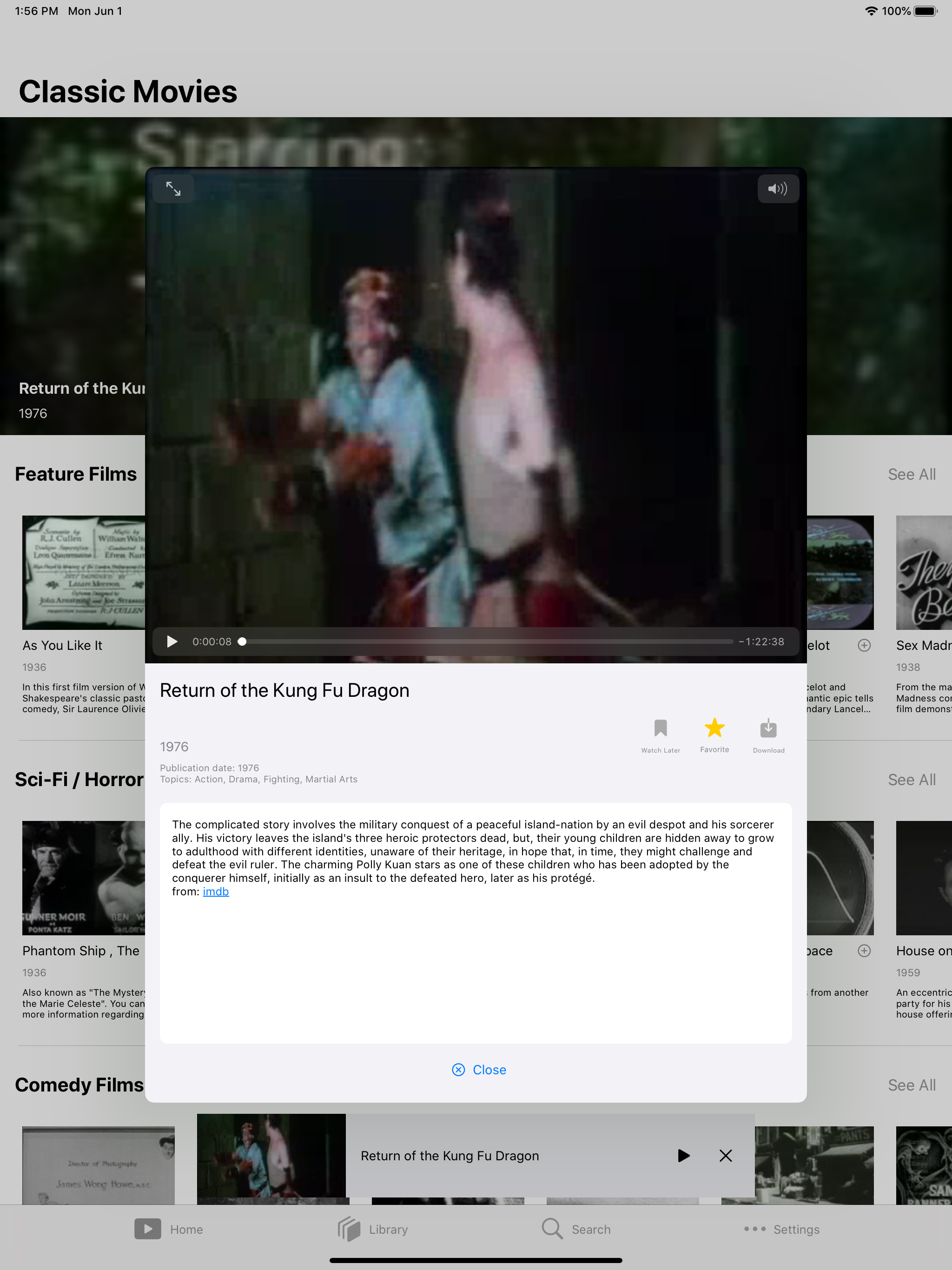Click the video progress scrubber

[242, 642]
